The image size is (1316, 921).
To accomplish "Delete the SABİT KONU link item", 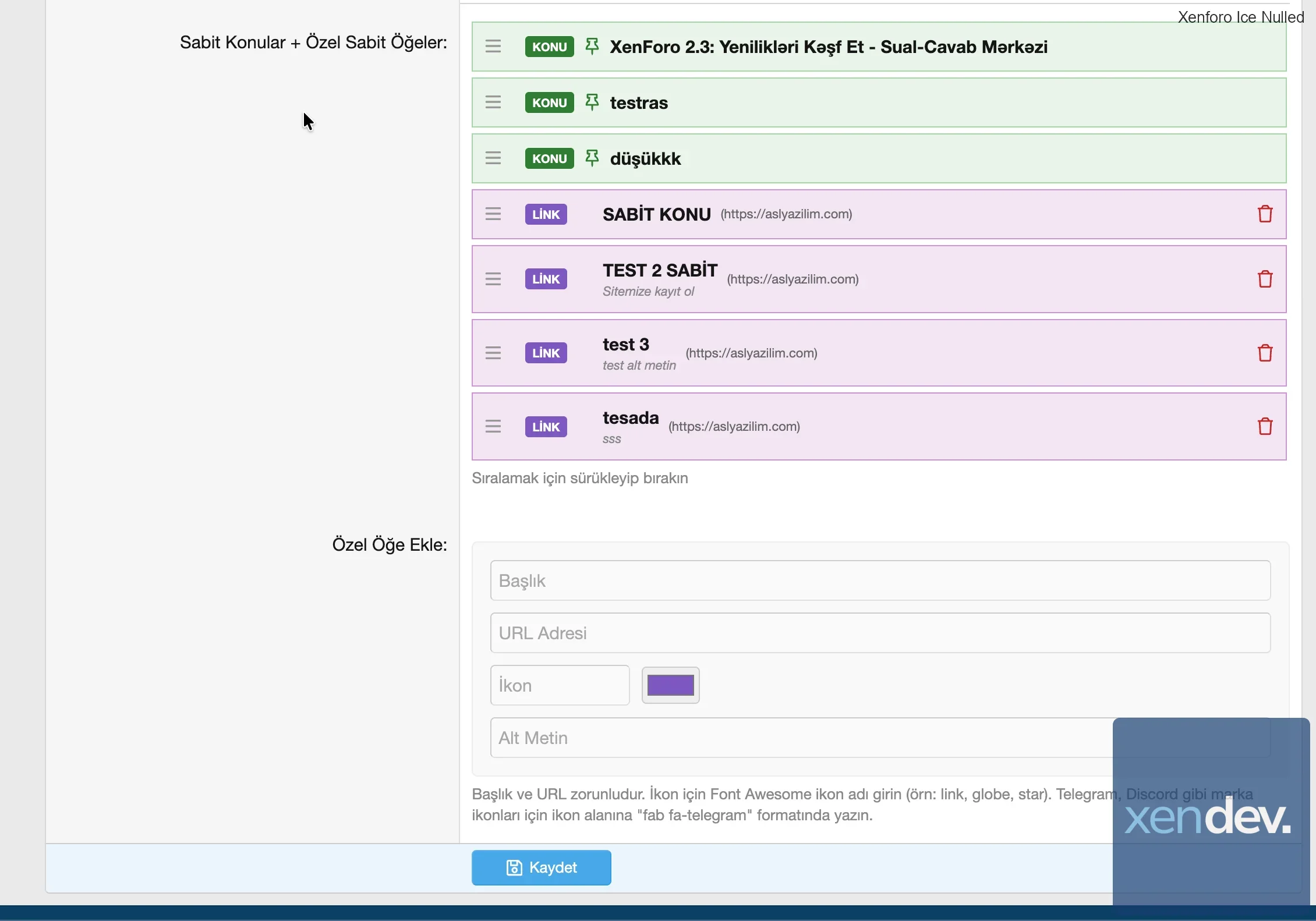I will pyautogui.click(x=1265, y=214).
